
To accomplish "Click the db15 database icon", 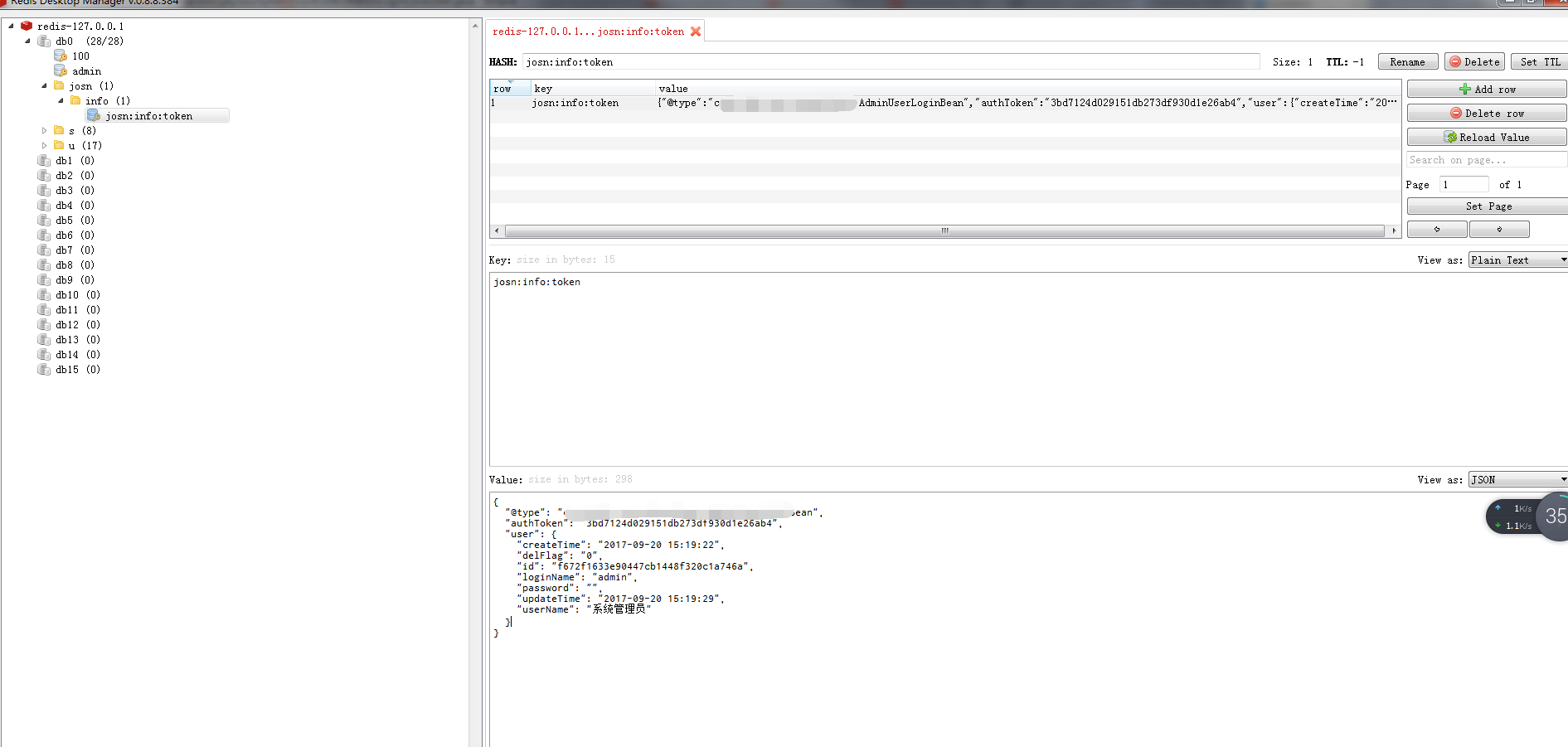I will 44,369.
